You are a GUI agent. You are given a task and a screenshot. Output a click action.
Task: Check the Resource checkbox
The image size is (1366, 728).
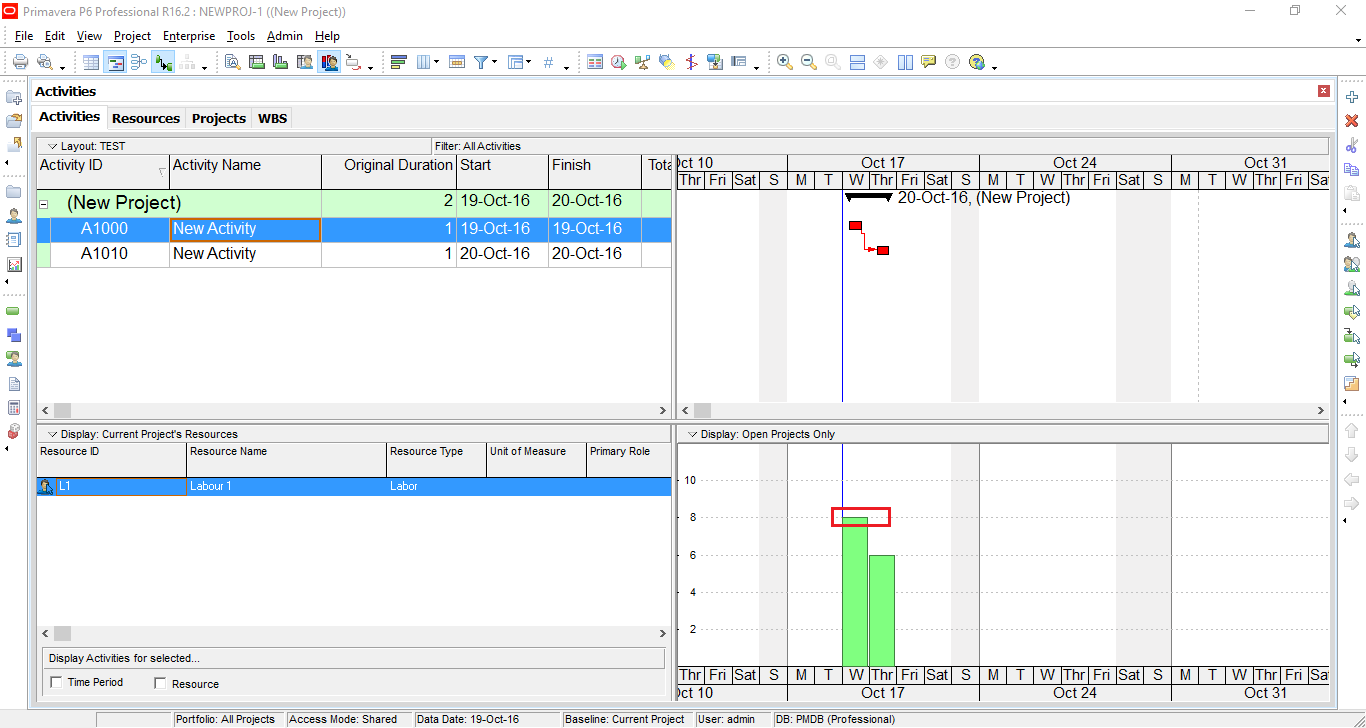(161, 684)
